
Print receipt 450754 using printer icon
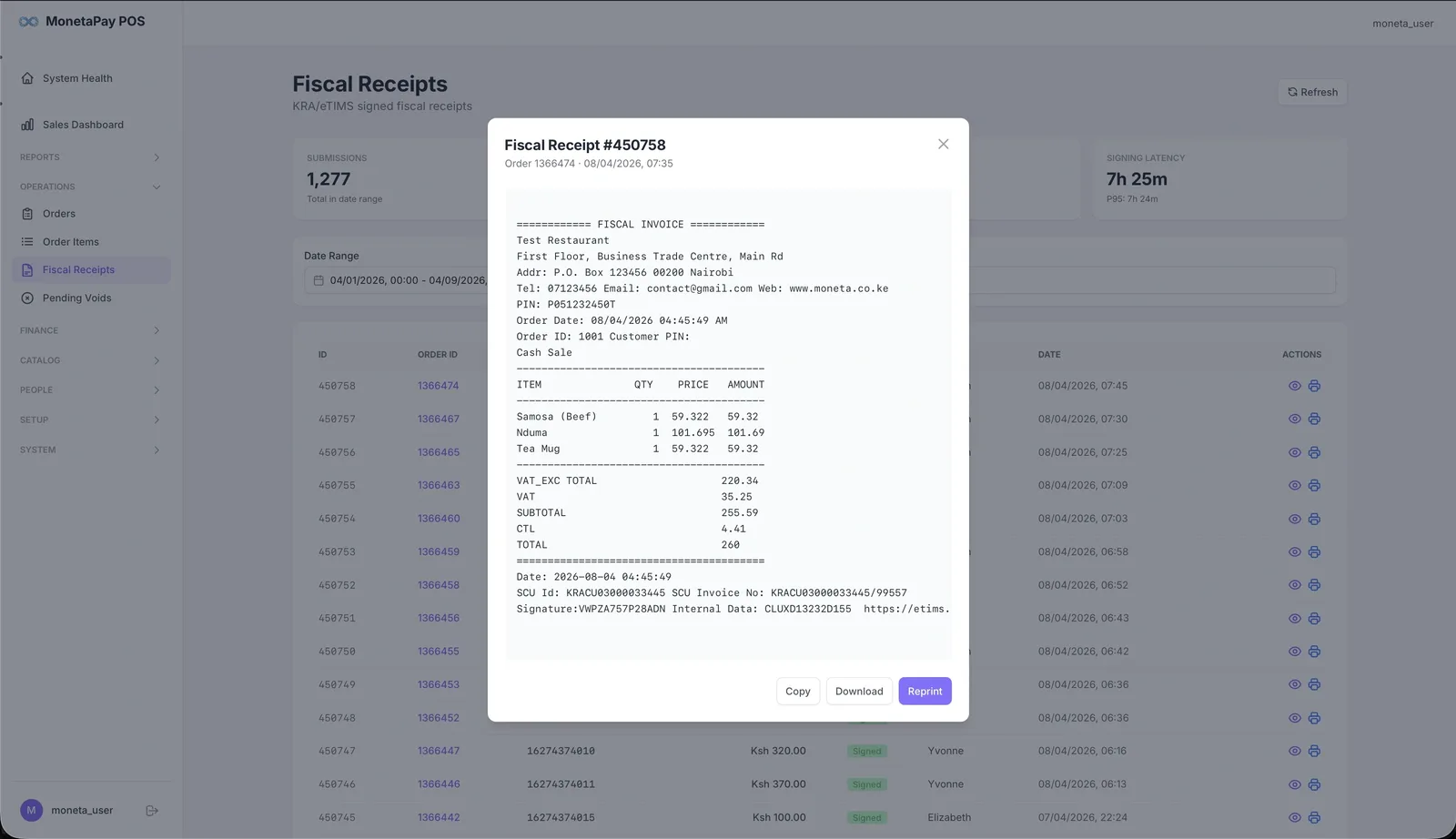coord(1314,519)
